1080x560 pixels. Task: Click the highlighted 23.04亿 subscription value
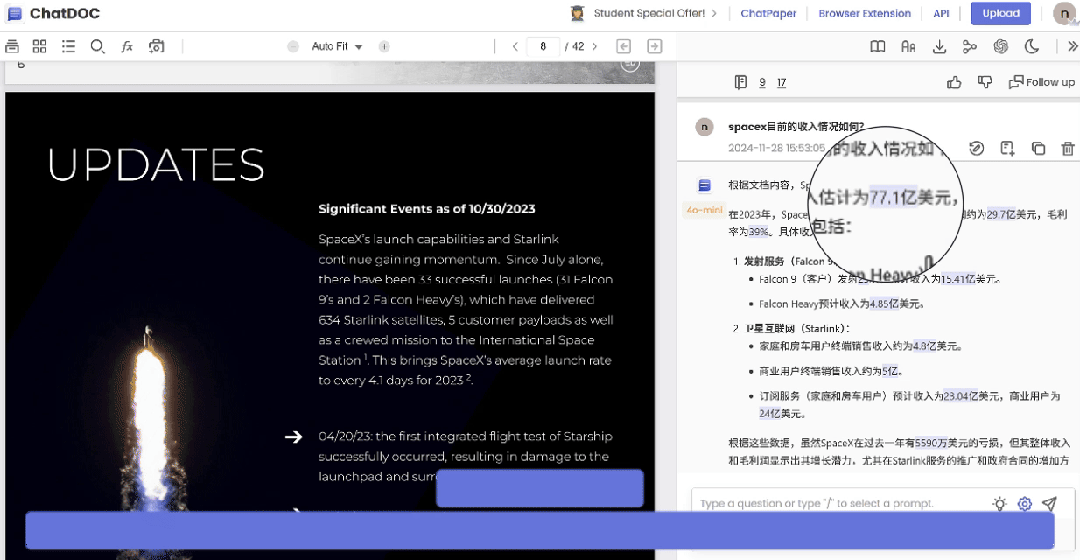click(x=960, y=396)
